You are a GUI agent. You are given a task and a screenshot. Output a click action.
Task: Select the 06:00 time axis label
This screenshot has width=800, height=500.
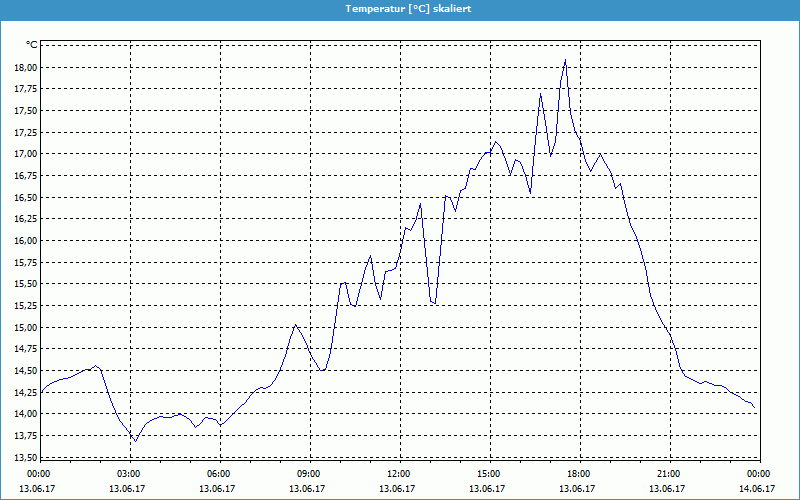[219, 474]
